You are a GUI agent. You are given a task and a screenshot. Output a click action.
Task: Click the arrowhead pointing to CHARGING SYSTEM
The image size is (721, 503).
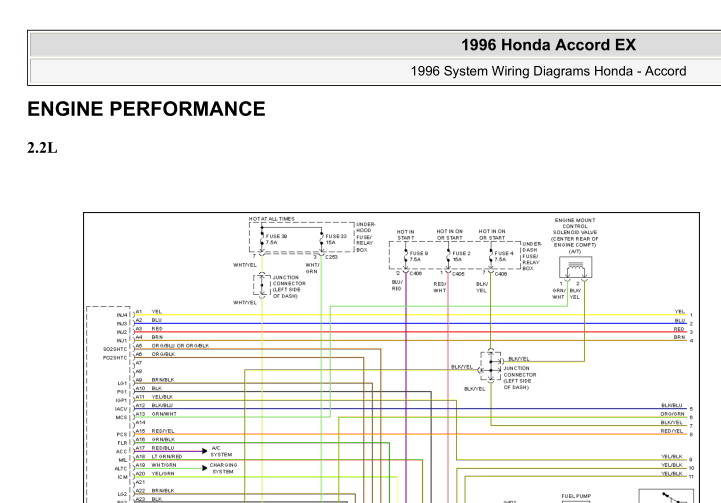pyautogui.click(x=205, y=468)
